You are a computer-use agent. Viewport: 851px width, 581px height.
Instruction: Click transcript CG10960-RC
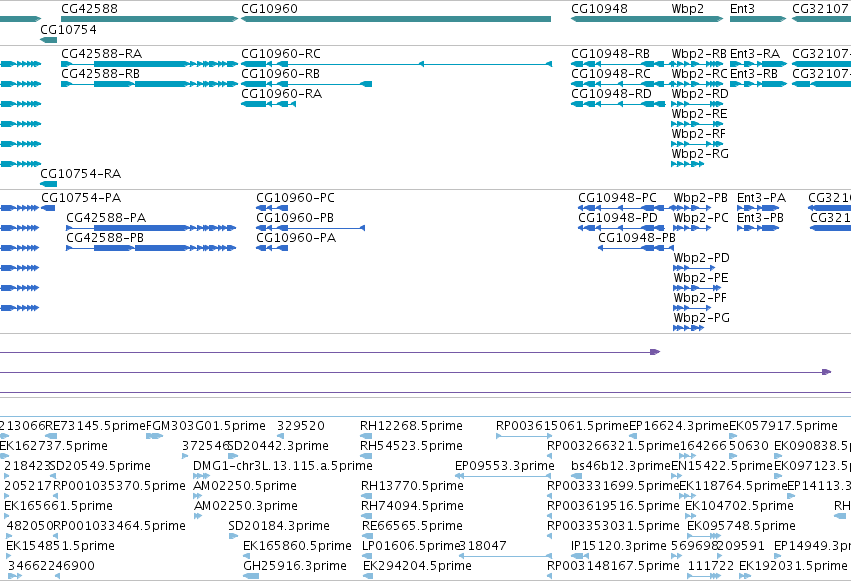pos(396,64)
